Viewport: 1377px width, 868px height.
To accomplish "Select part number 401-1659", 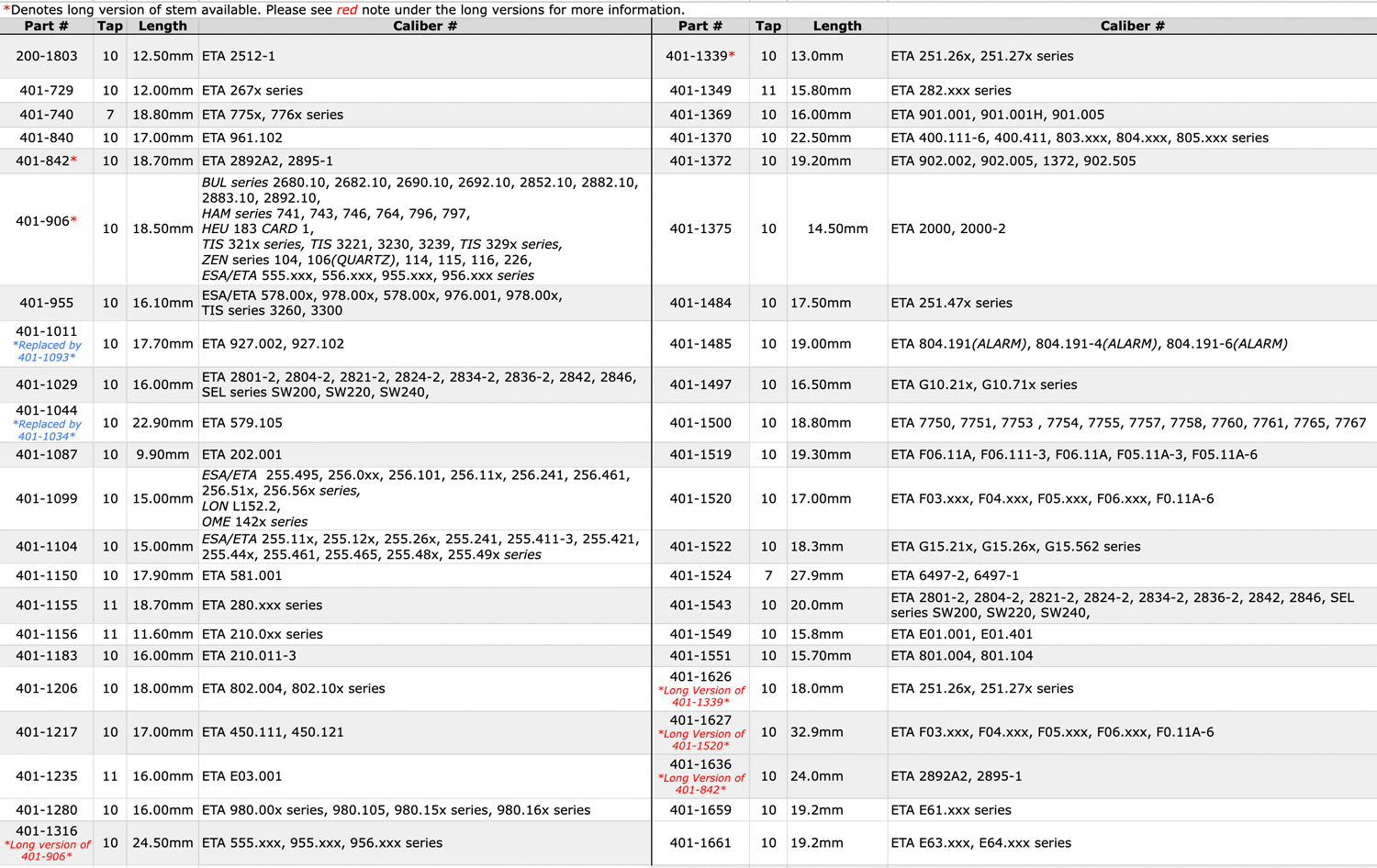I will (x=700, y=810).
